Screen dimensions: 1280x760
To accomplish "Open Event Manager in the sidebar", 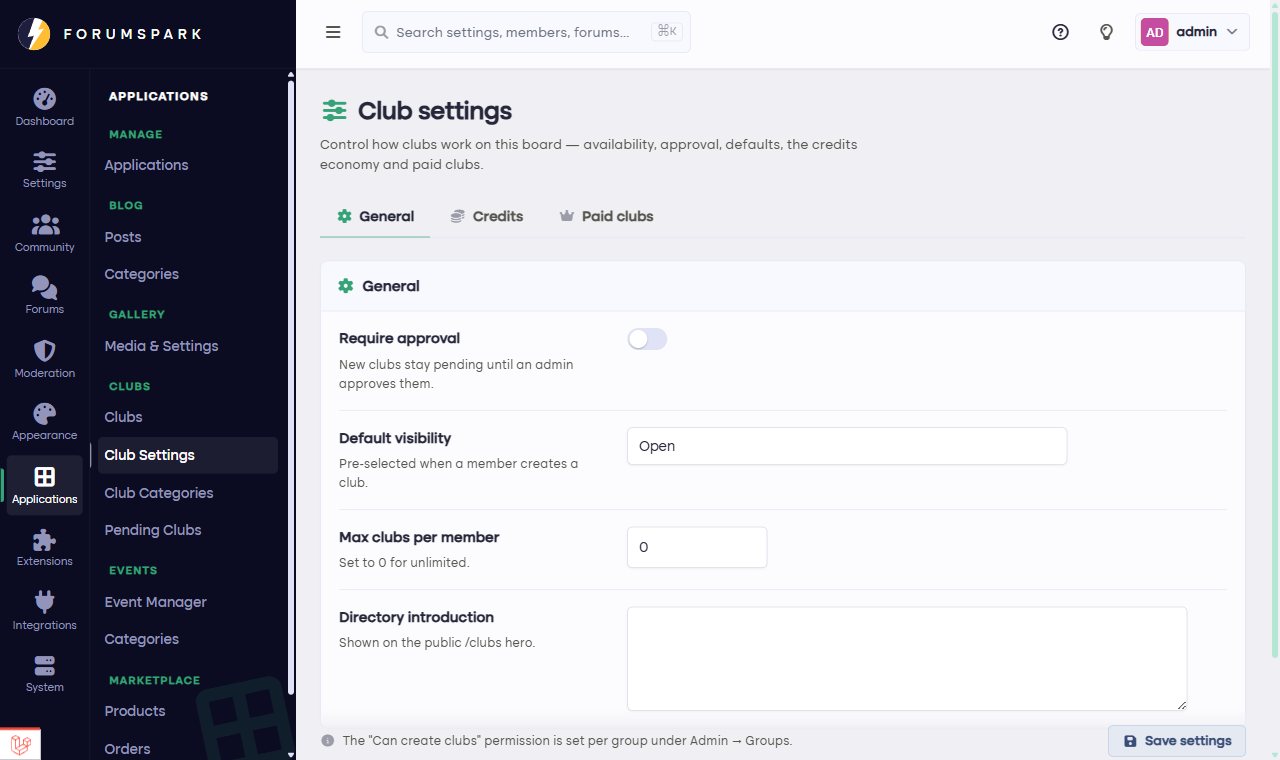I will click(x=156, y=602).
